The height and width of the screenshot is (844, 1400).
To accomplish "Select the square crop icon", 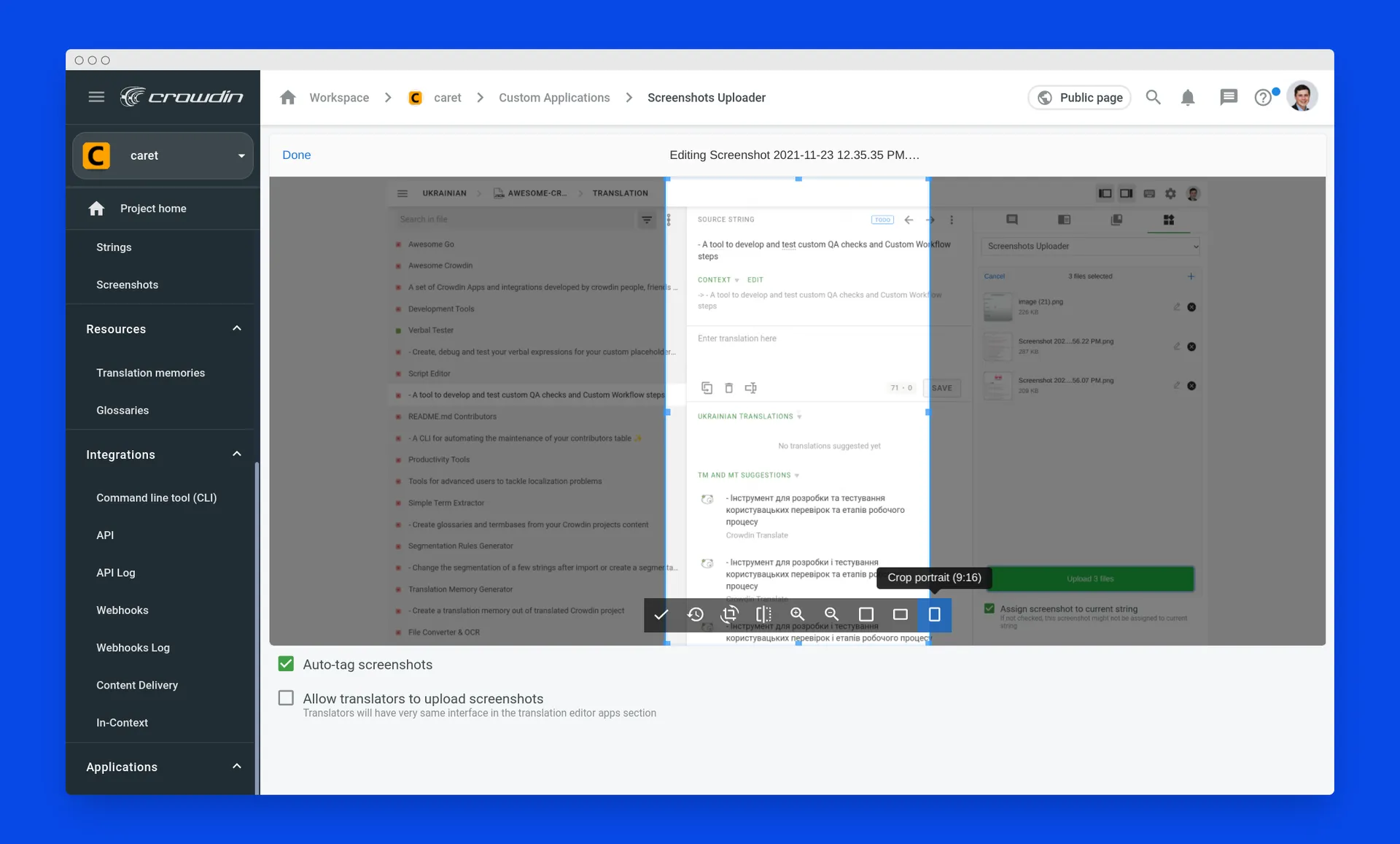I will [x=866, y=615].
